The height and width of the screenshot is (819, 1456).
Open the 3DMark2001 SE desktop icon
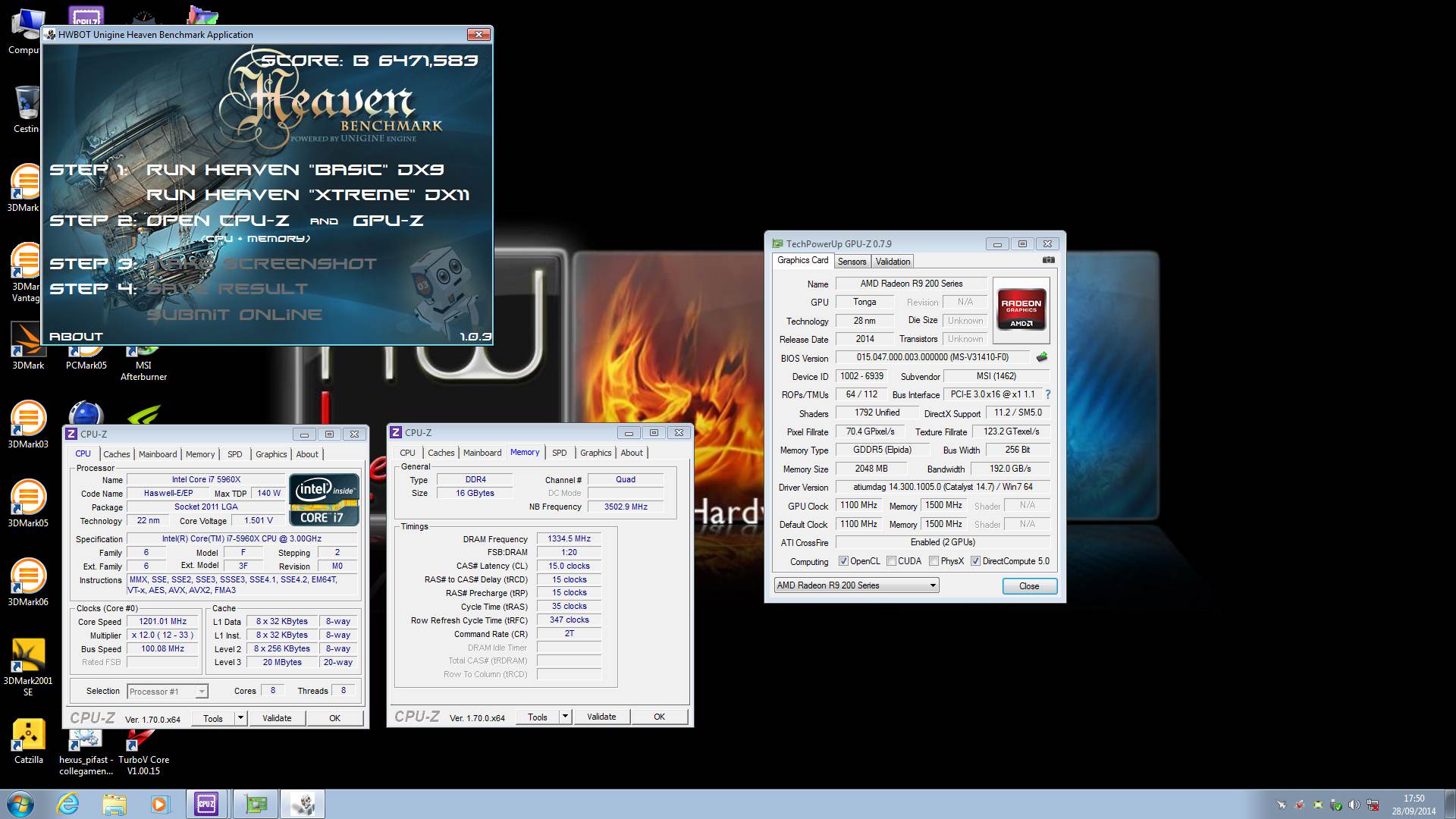[28, 666]
